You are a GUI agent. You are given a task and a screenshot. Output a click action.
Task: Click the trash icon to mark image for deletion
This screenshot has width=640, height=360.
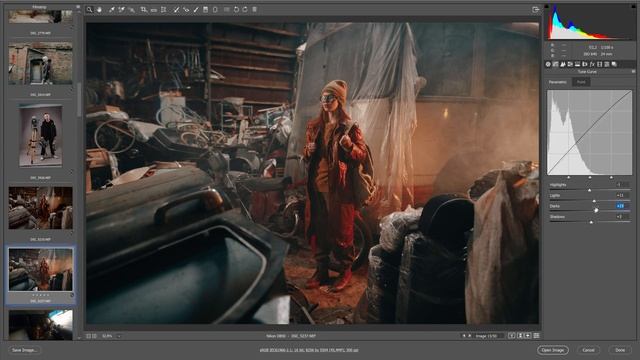[254, 9]
